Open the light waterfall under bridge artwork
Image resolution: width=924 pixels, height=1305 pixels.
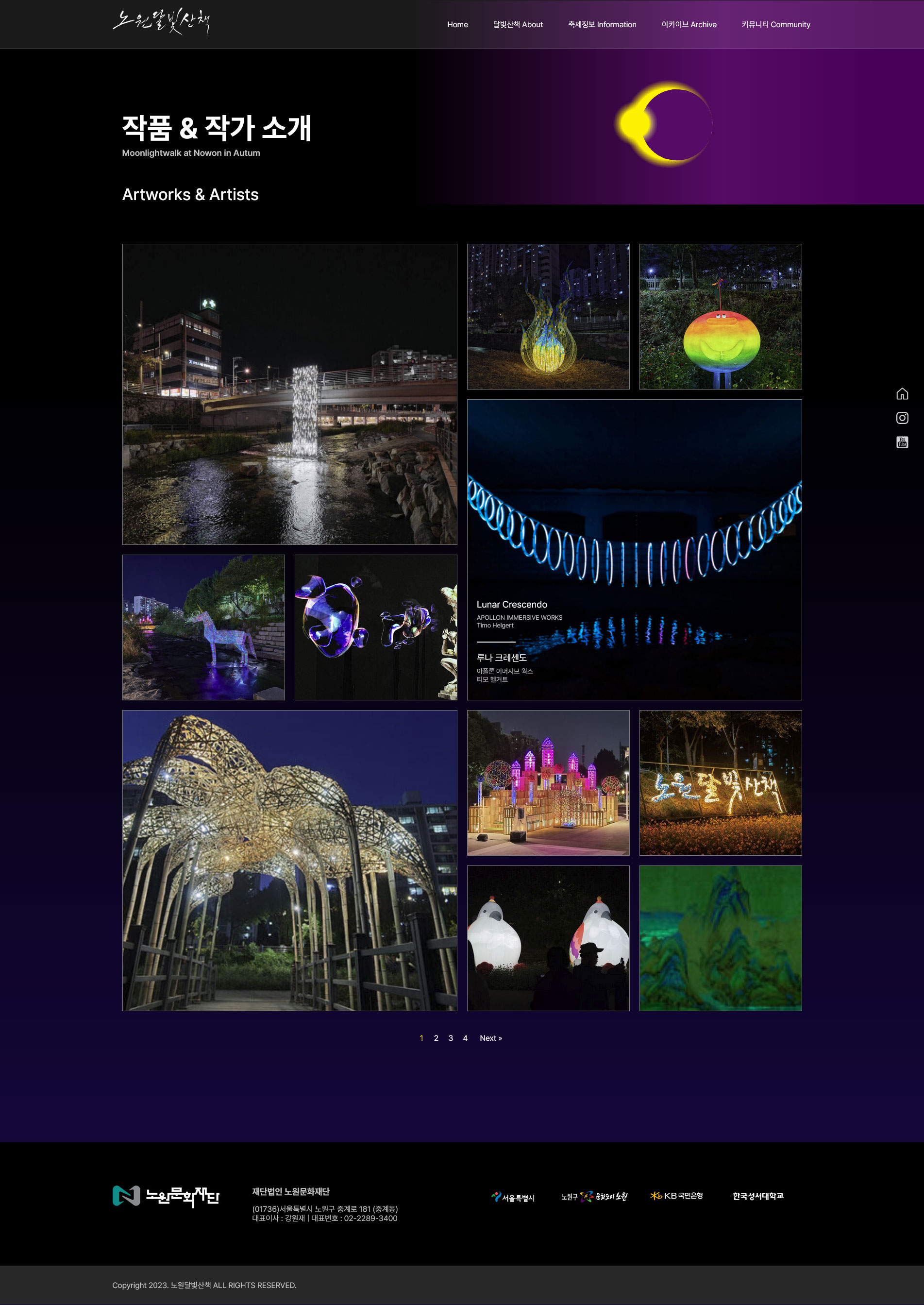point(289,394)
